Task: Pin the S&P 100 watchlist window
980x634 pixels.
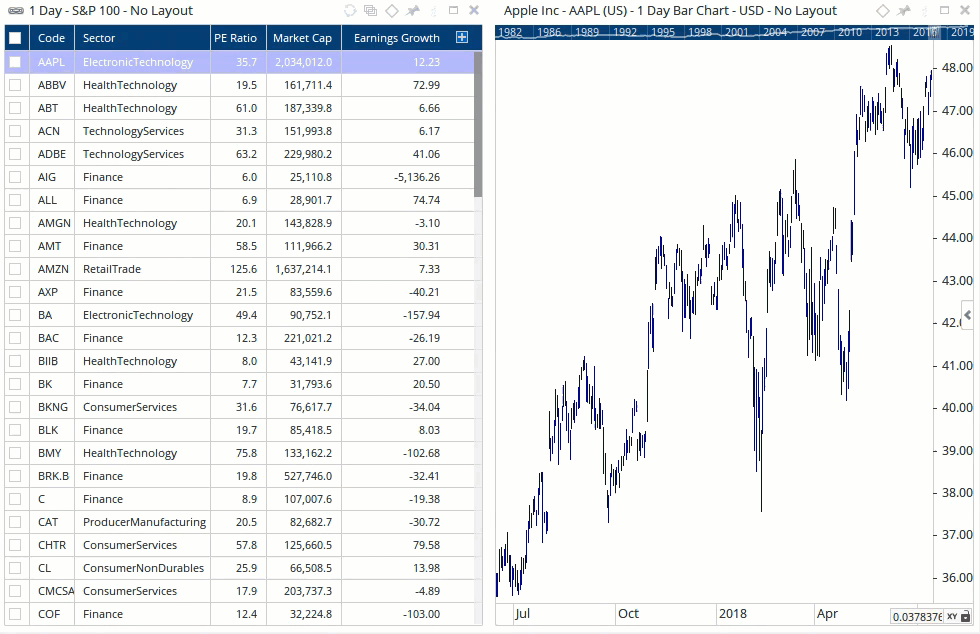Action: (412, 11)
